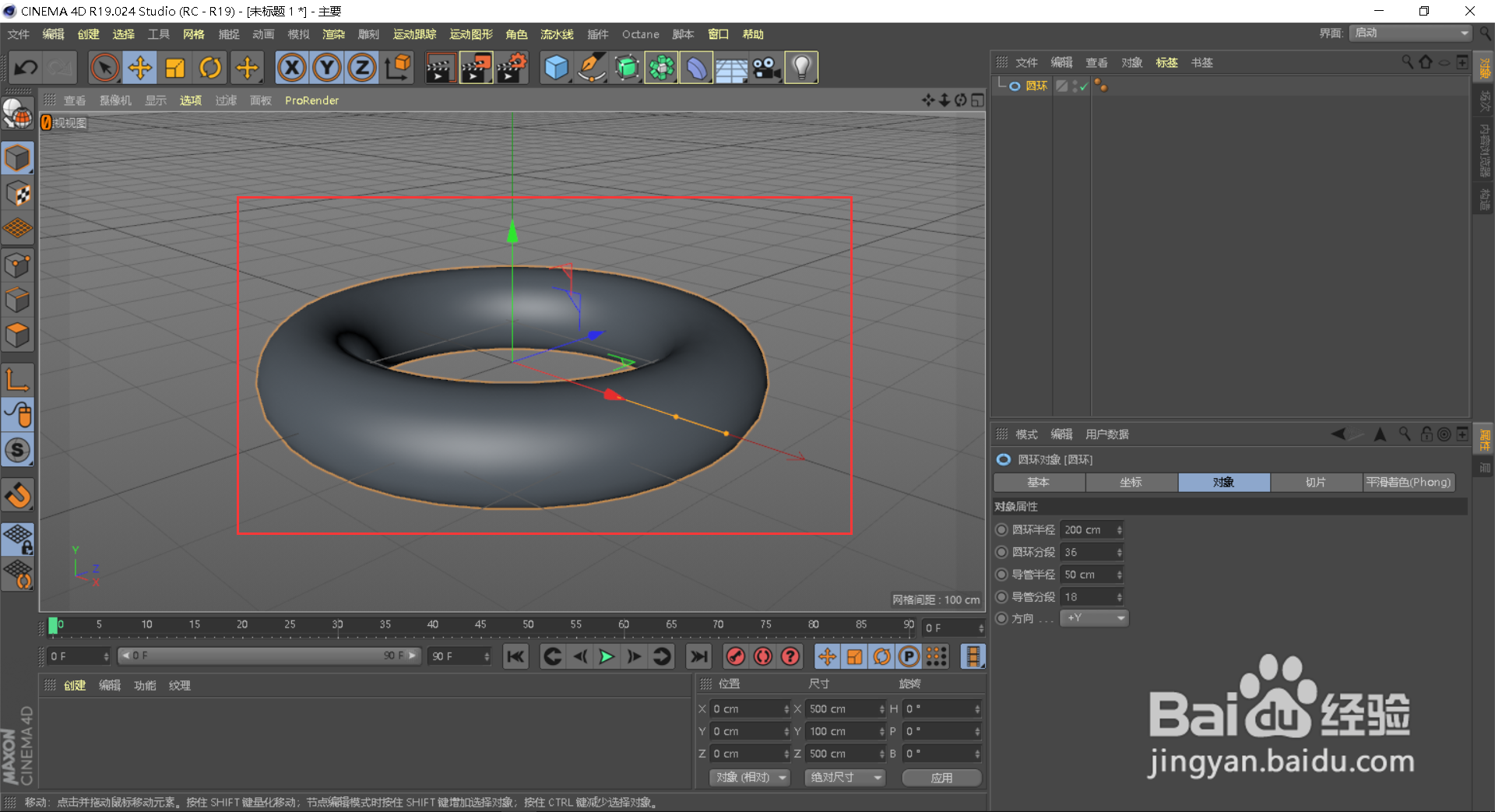The width and height of the screenshot is (1495, 812).
Task: Select the Move tool in top toolbar
Action: click(140, 68)
